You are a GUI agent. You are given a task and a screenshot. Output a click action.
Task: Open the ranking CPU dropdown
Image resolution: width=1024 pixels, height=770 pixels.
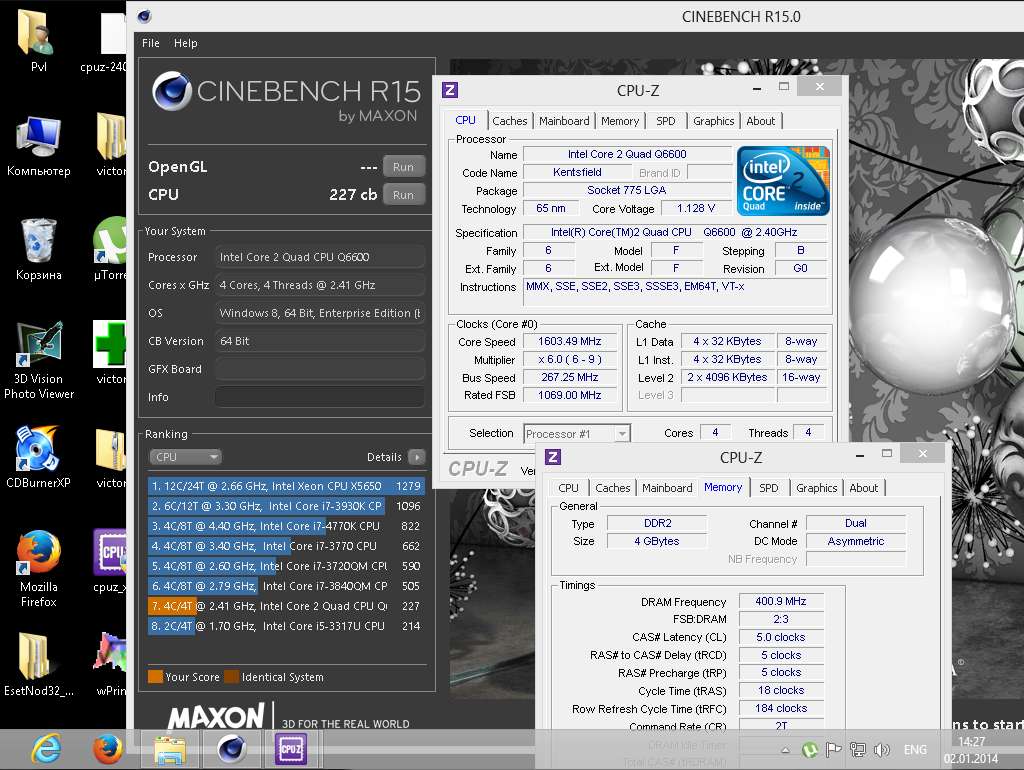tap(185, 457)
